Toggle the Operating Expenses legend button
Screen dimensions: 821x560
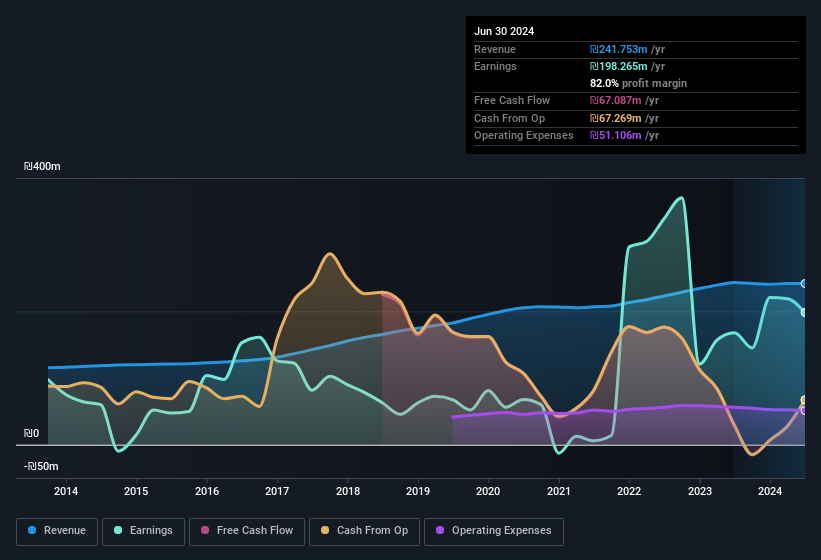pos(494,531)
